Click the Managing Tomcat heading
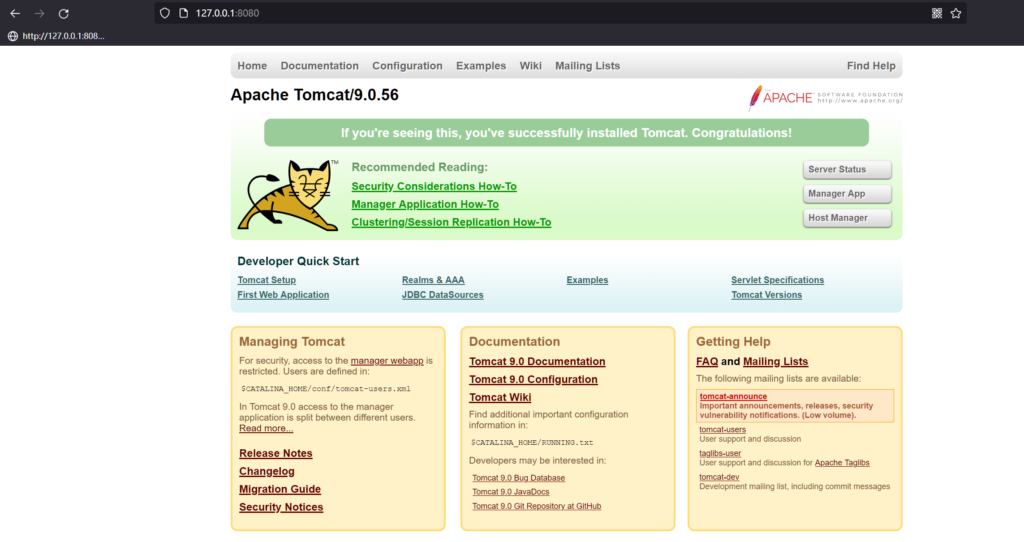 [x=291, y=342]
